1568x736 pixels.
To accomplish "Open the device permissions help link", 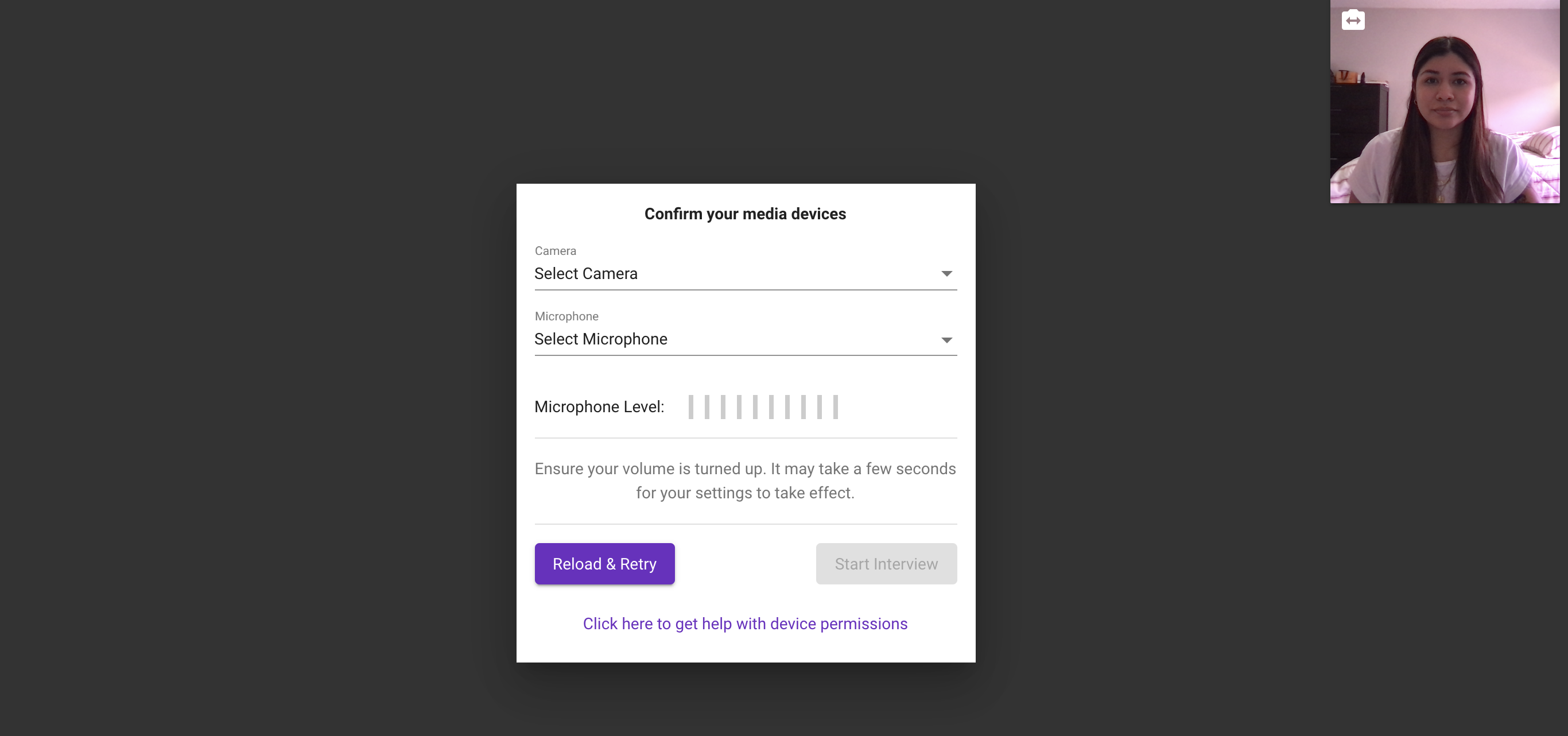I will [745, 624].
